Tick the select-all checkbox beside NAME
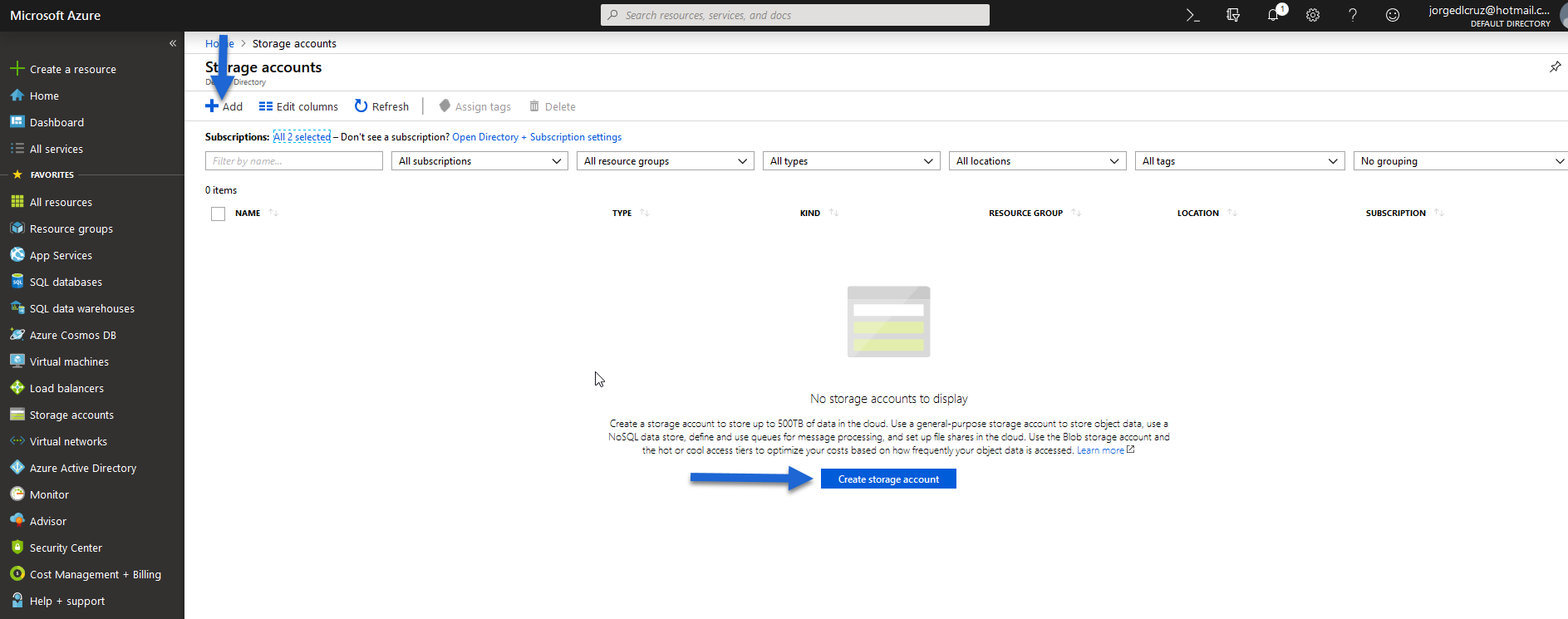The image size is (1568, 619). [218, 214]
